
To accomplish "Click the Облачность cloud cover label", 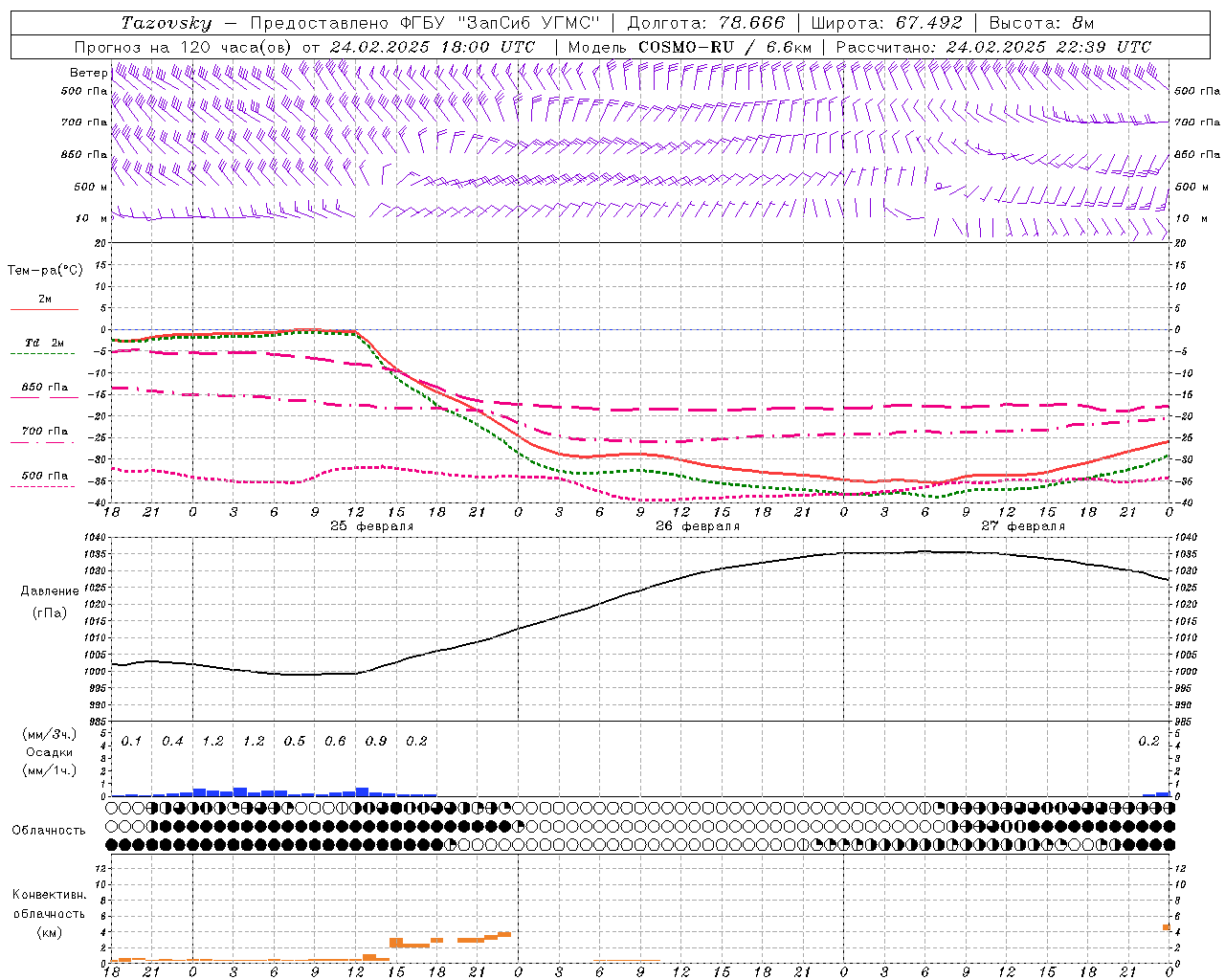I will pyautogui.click(x=49, y=830).
